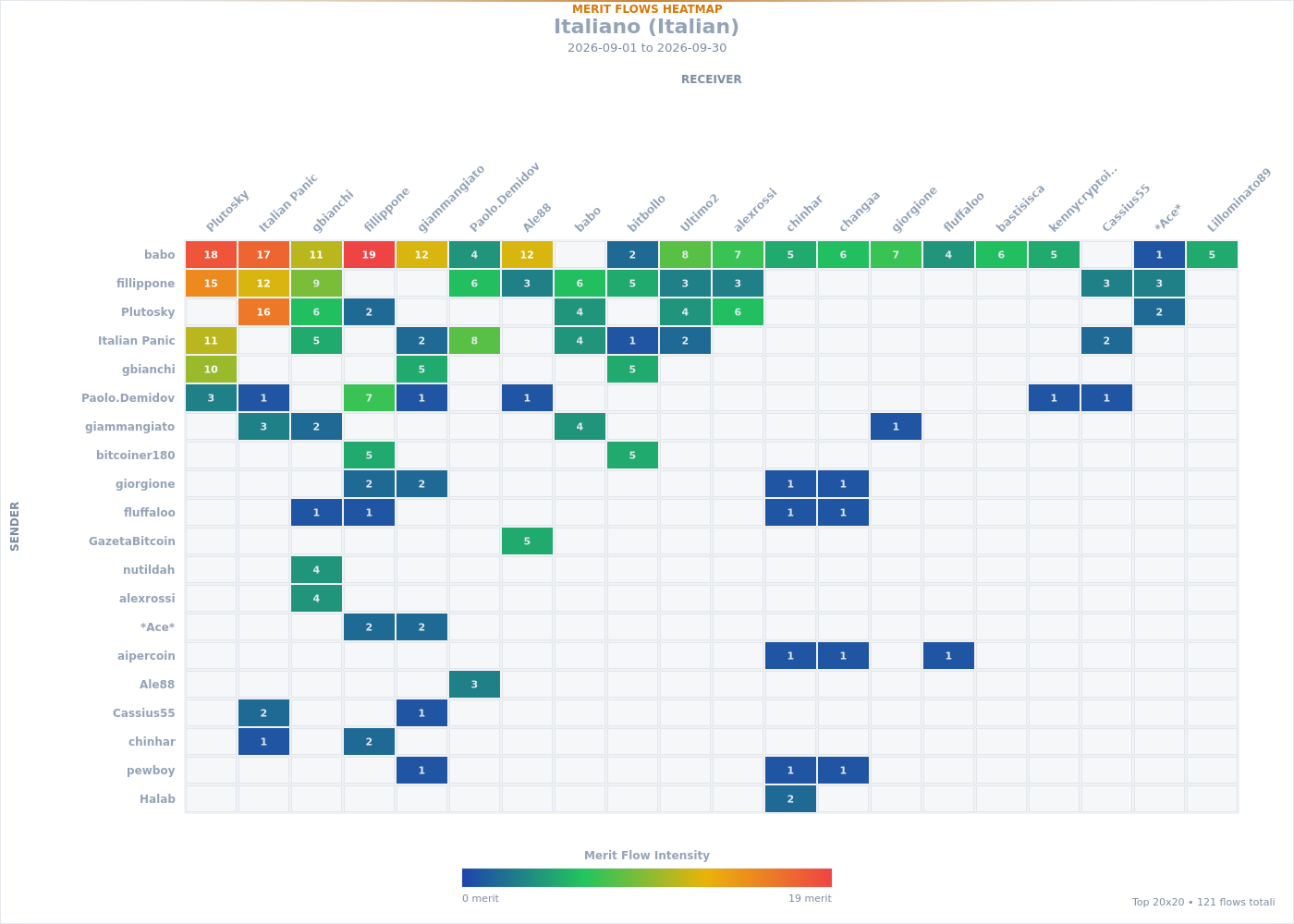Select Plutosky to Italian Panic cell showing 16
The width and height of the screenshot is (1294, 924).
(x=263, y=312)
